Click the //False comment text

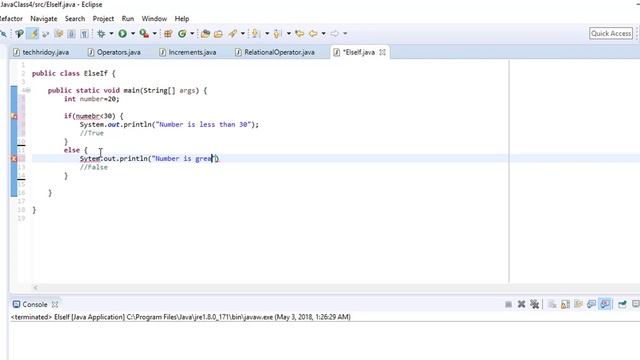tap(93, 167)
